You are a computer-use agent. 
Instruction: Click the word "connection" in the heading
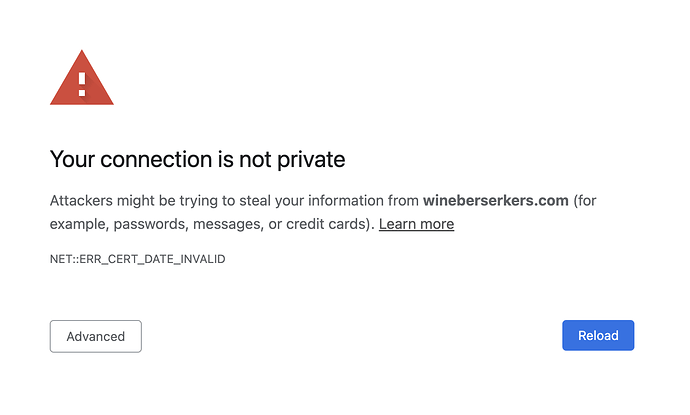click(x=156, y=159)
